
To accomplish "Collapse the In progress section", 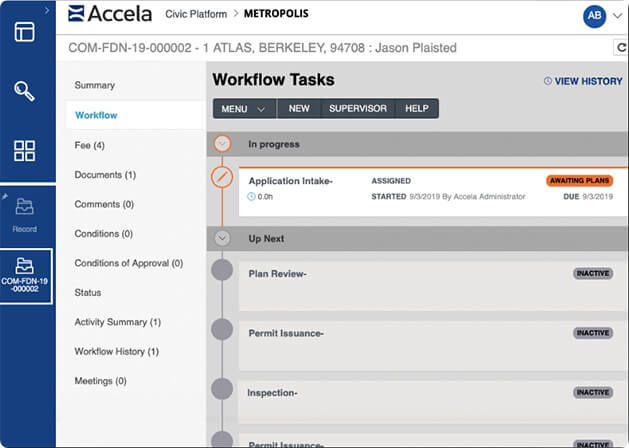I will click(x=223, y=144).
